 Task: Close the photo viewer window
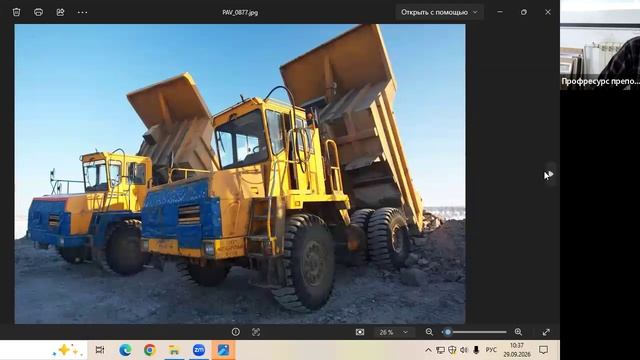[548, 12]
